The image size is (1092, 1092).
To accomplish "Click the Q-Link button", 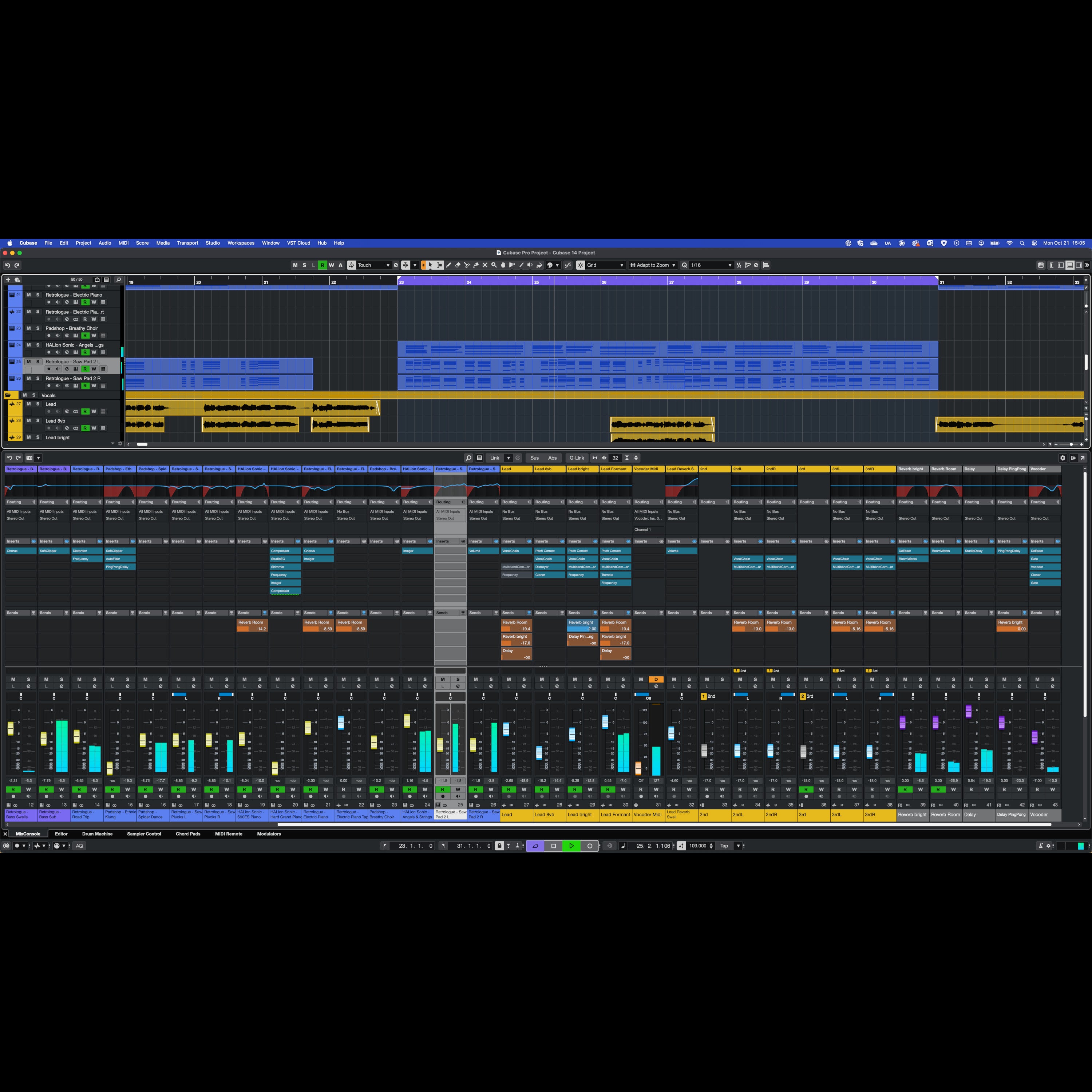I will [577, 458].
